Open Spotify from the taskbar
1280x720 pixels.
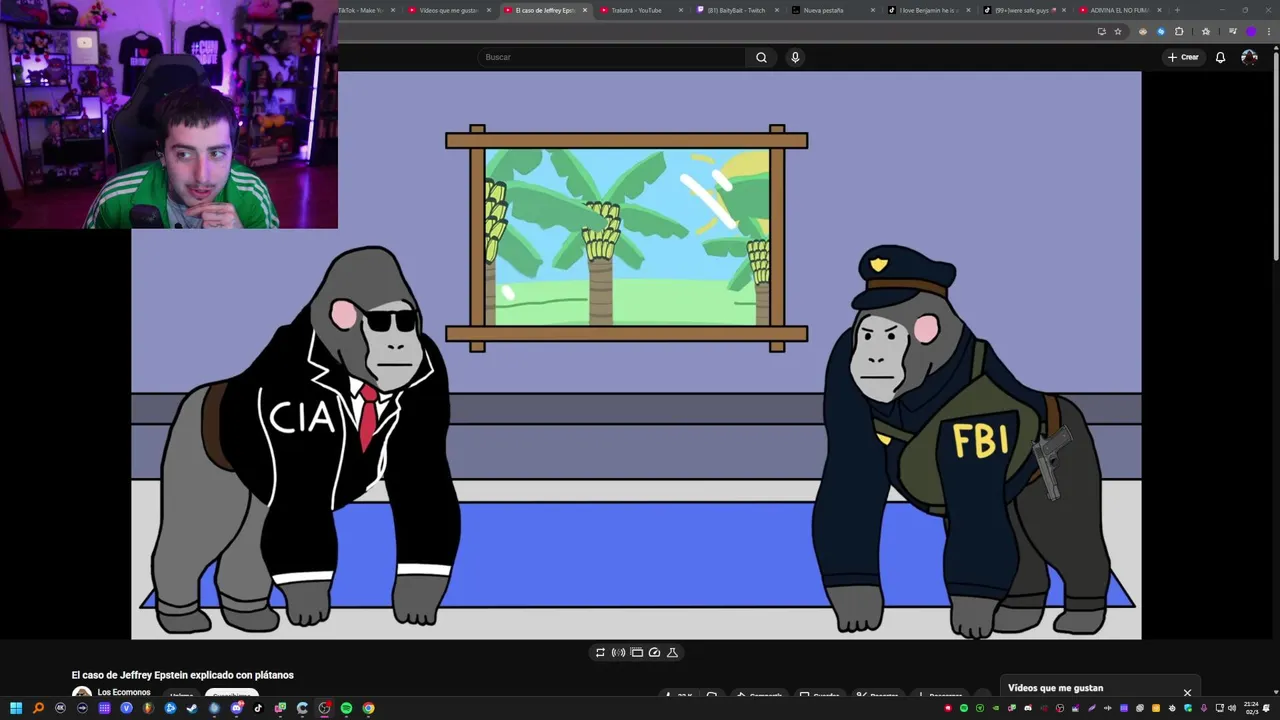click(346, 708)
